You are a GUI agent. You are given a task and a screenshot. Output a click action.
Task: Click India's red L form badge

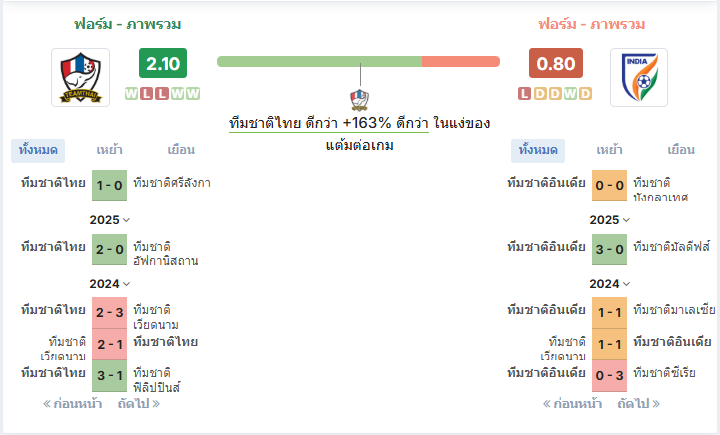[524, 94]
